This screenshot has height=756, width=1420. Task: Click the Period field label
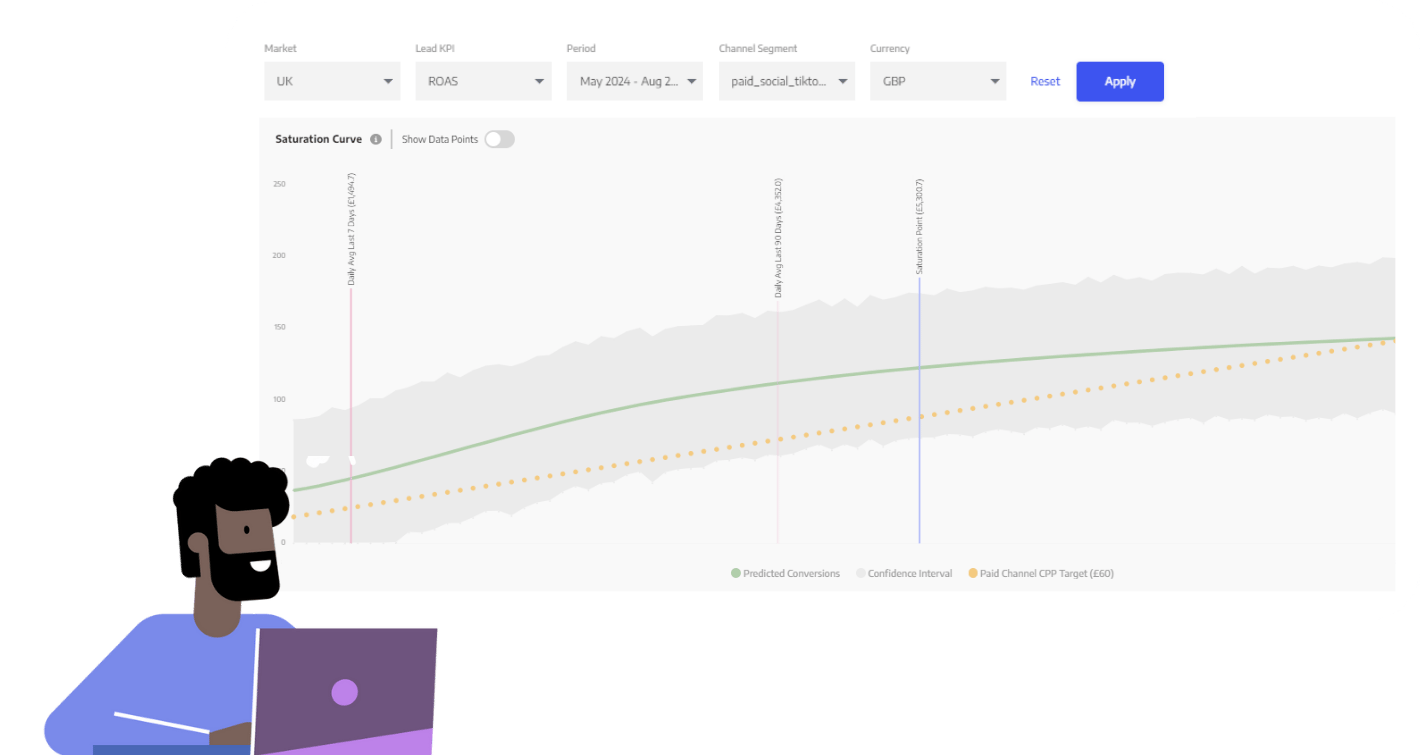[581, 48]
